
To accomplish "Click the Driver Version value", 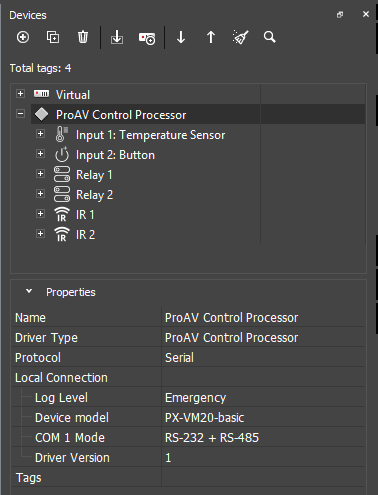I will [x=263, y=457].
